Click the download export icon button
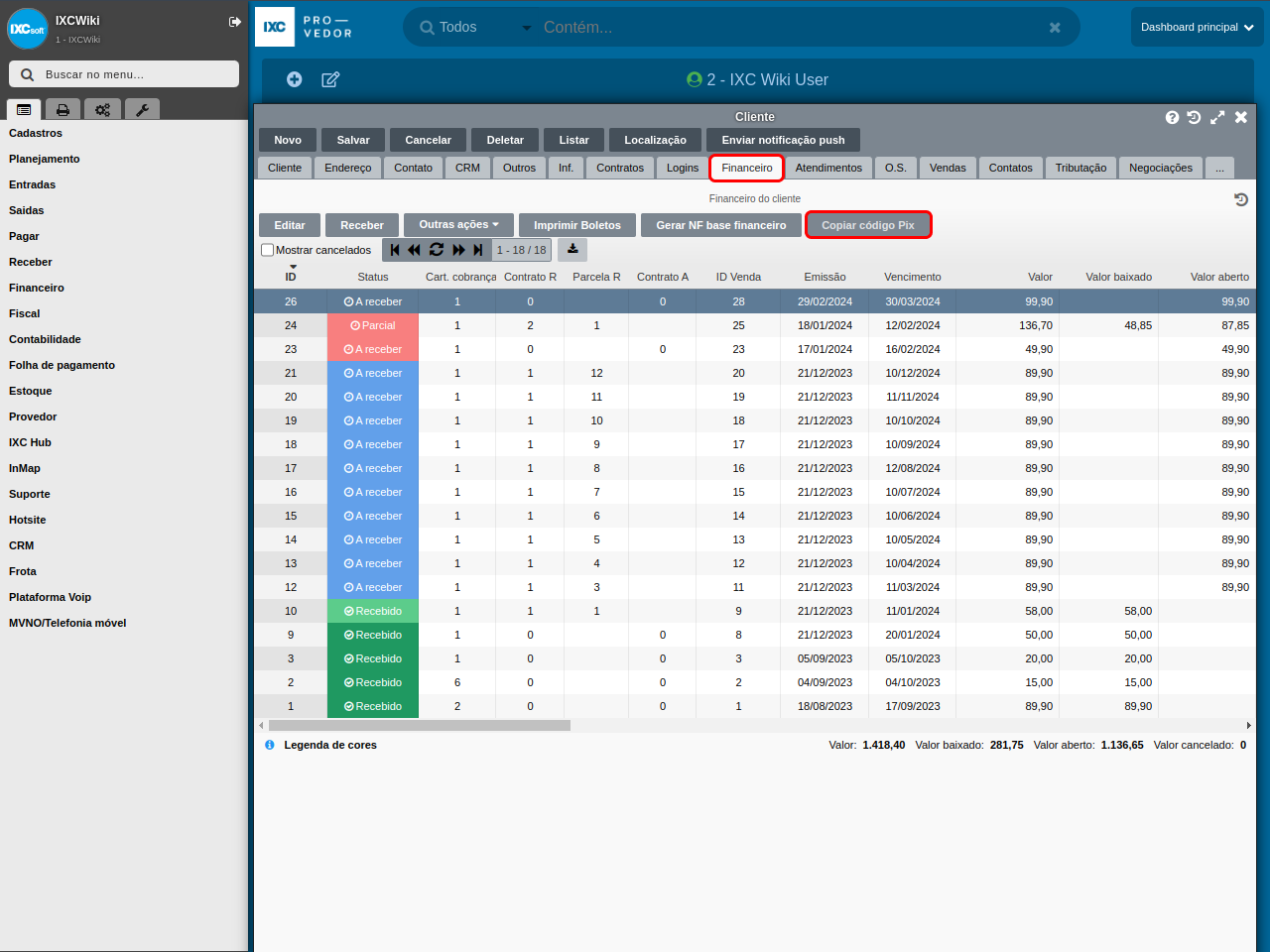The image size is (1270, 952). [572, 249]
